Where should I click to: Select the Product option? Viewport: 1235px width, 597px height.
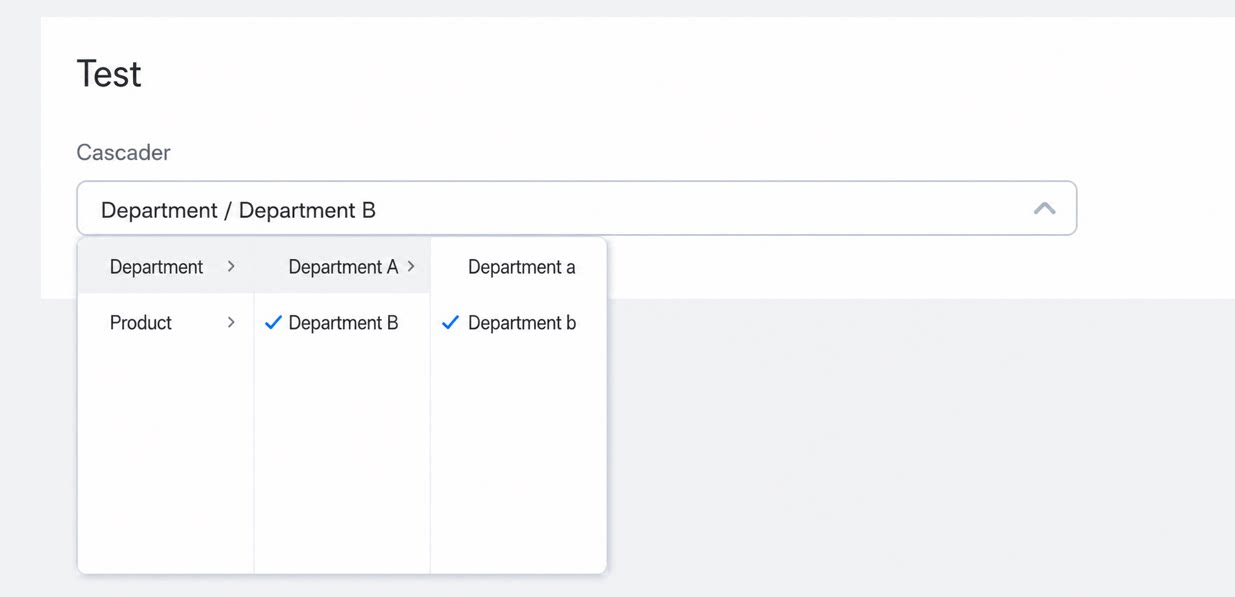tap(166, 322)
